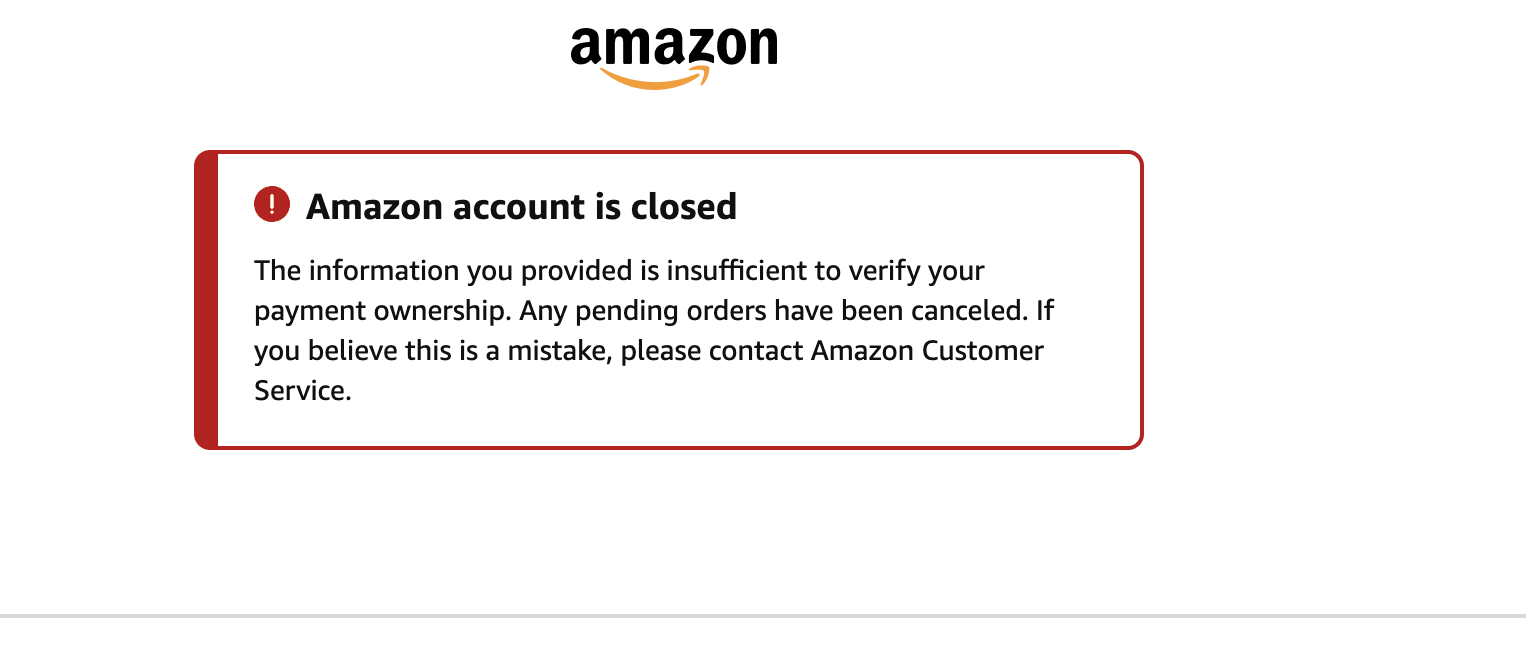The image size is (1526, 650).
Task: Click the phrase "payment ownership"
Action: [383, 311]
